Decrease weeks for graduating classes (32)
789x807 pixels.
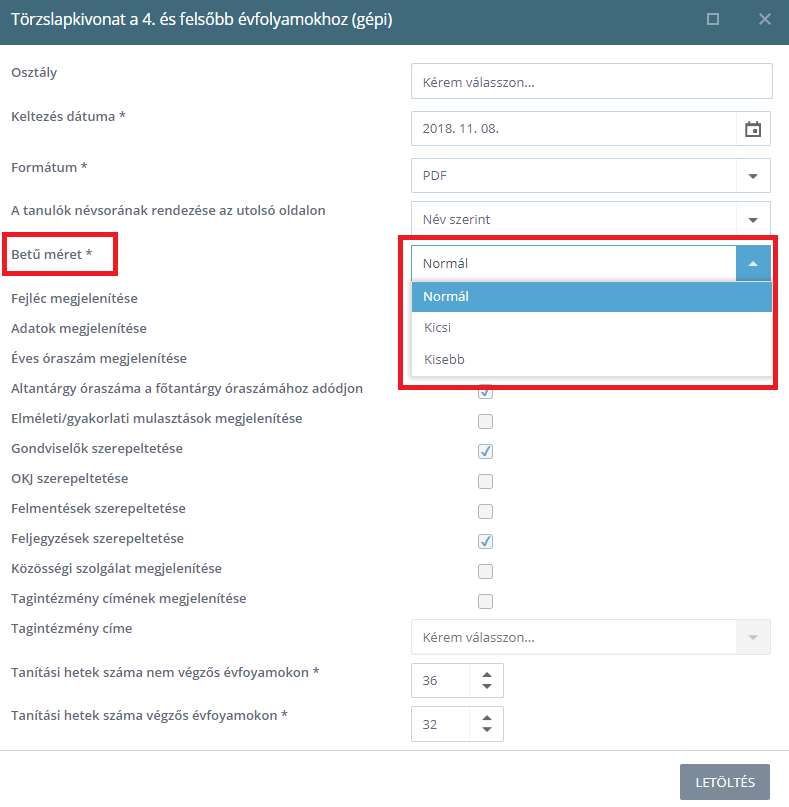coord(487,730)
